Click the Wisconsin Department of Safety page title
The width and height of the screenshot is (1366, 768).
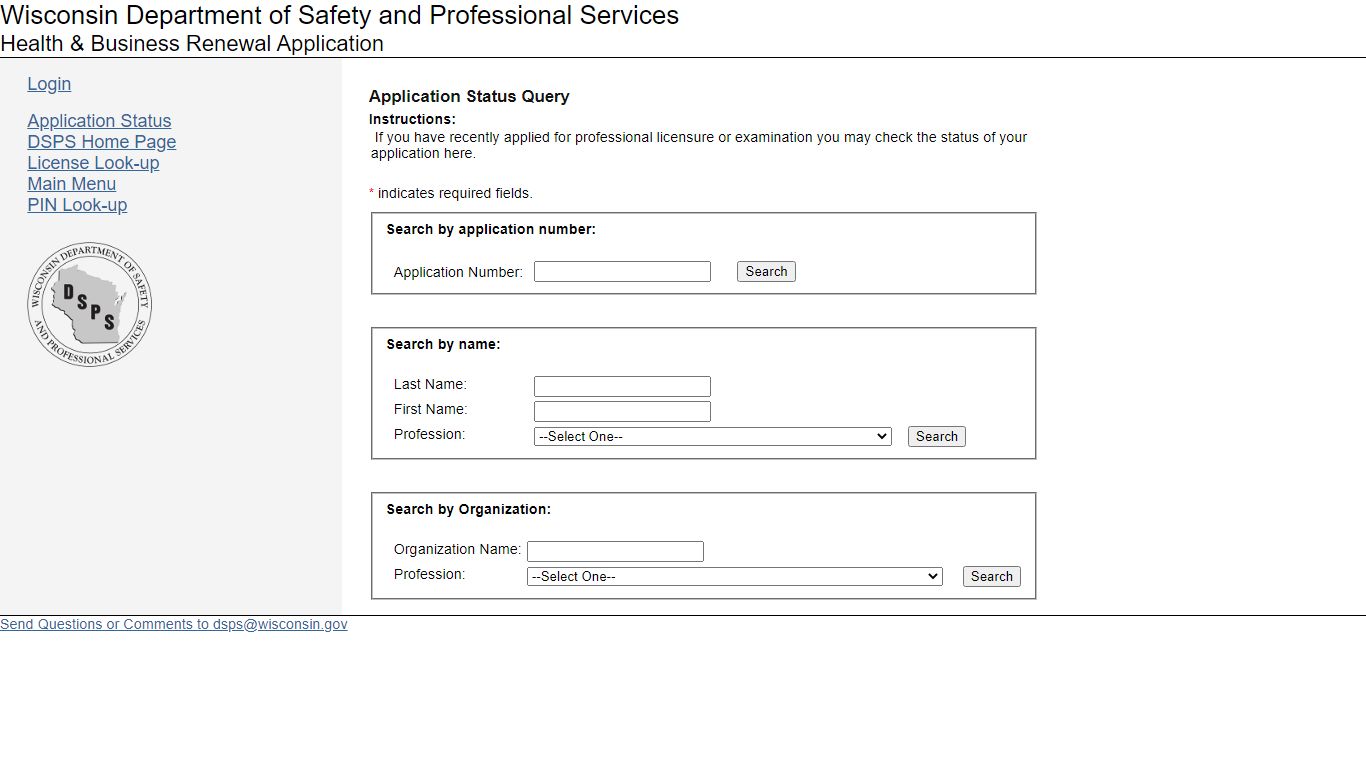point(340,15)
